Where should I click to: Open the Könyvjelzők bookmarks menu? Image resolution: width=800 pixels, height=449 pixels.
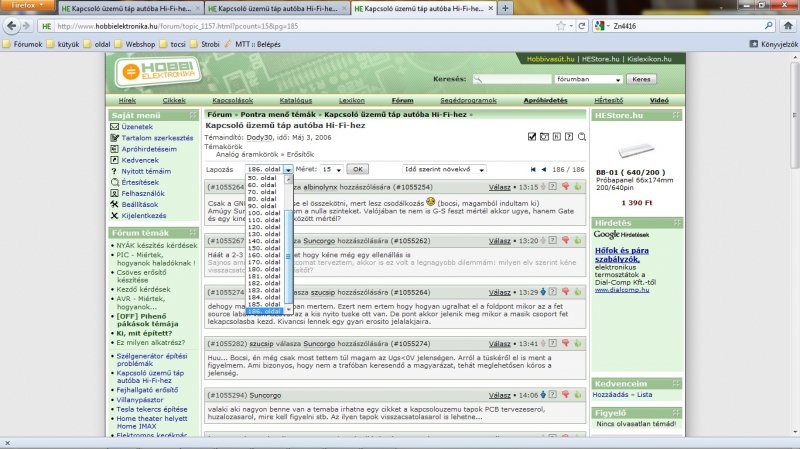coord(773,44)
